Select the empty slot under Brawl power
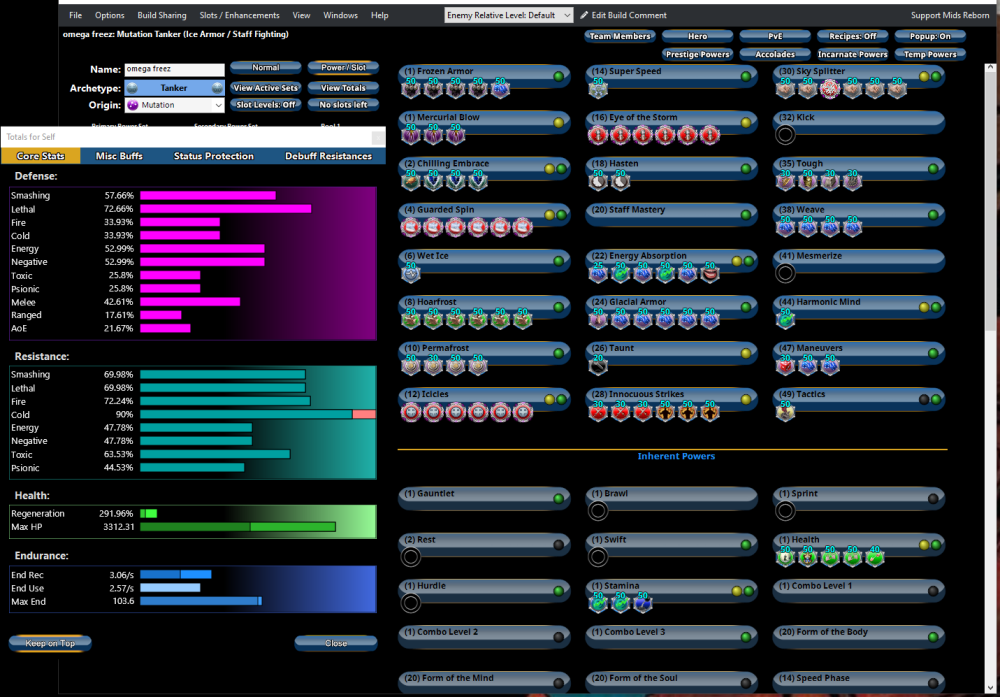The height and width of the screenshot is (697, 1000). click(x=598, y=511)
